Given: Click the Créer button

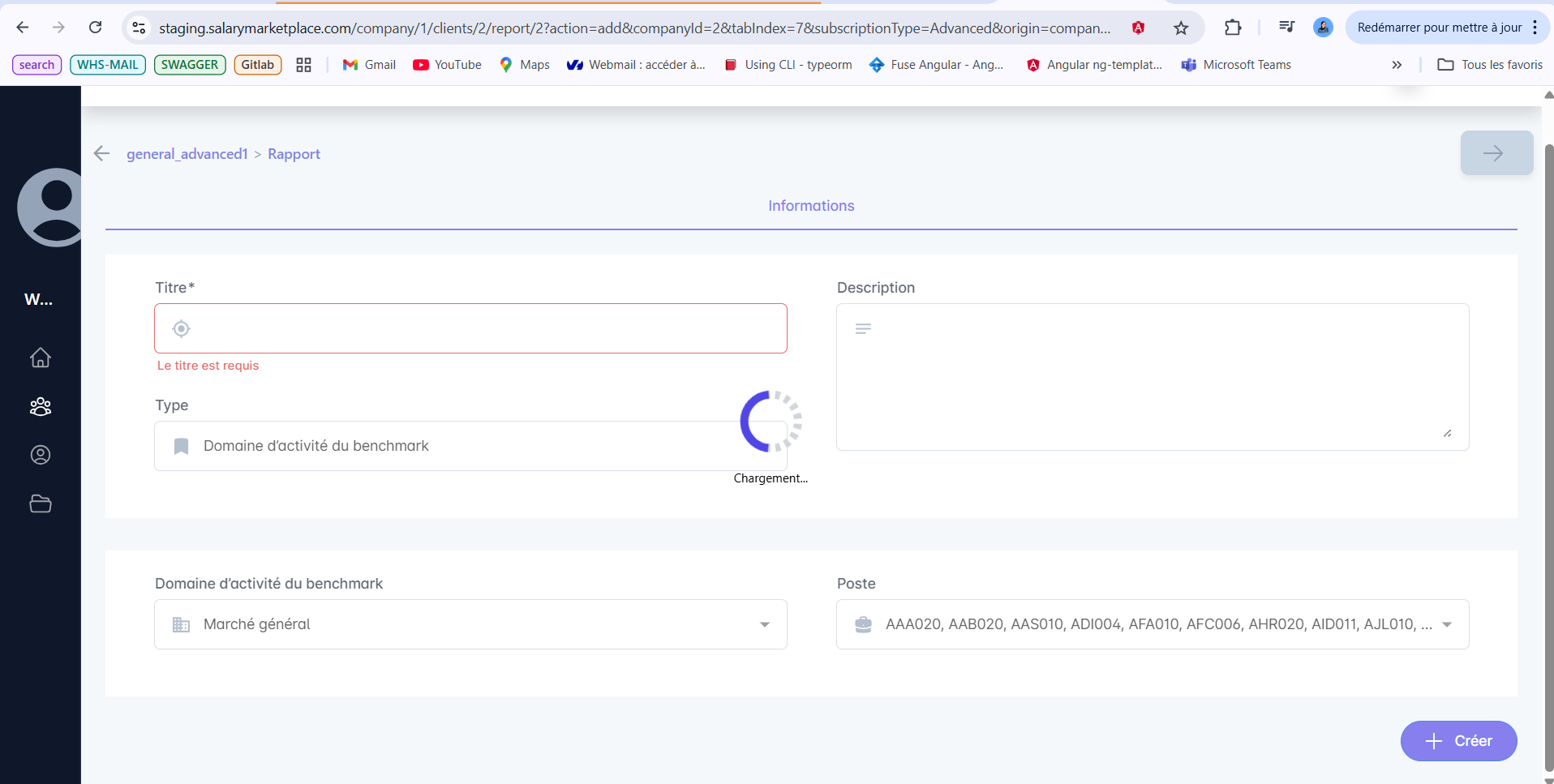Looking at the screenshot, I should (1458, 741).
